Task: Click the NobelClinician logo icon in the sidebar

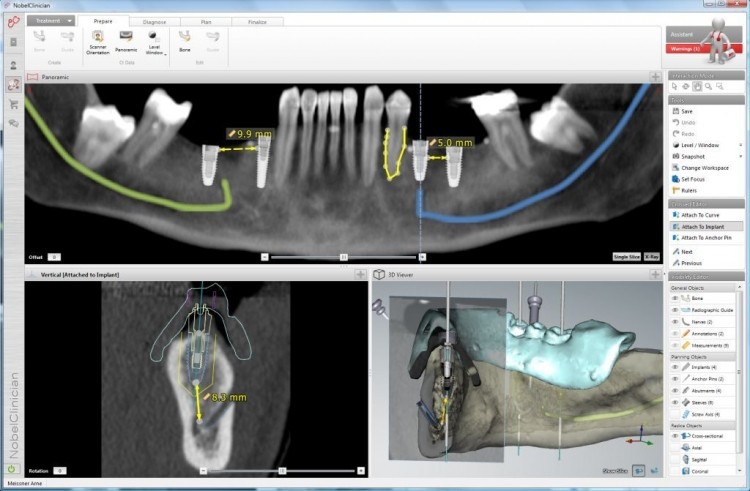Action: [13, 22]
